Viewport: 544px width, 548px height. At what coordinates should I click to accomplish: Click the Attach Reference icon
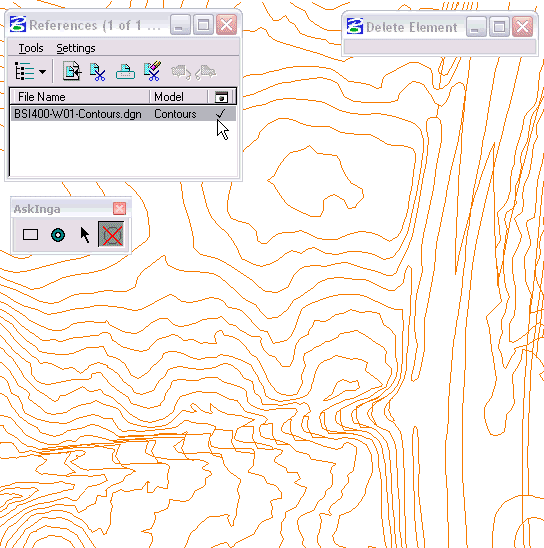click(72, 71)
